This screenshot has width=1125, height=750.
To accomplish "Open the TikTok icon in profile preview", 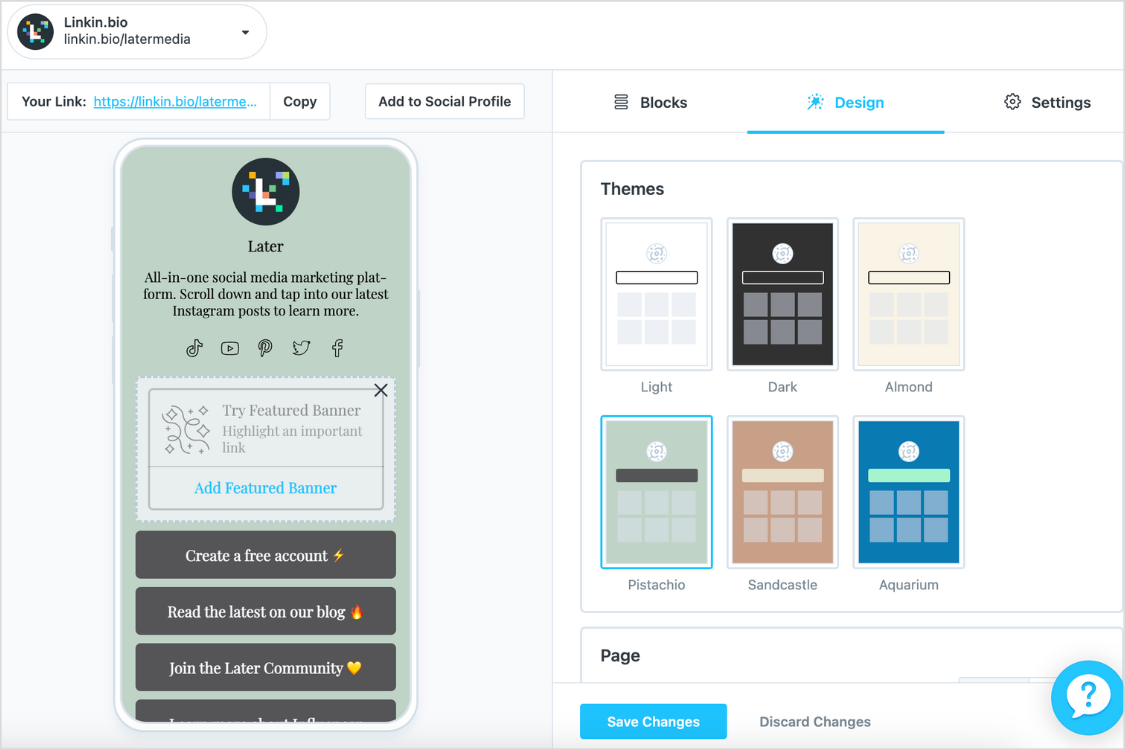I will (x=194, y=348).
